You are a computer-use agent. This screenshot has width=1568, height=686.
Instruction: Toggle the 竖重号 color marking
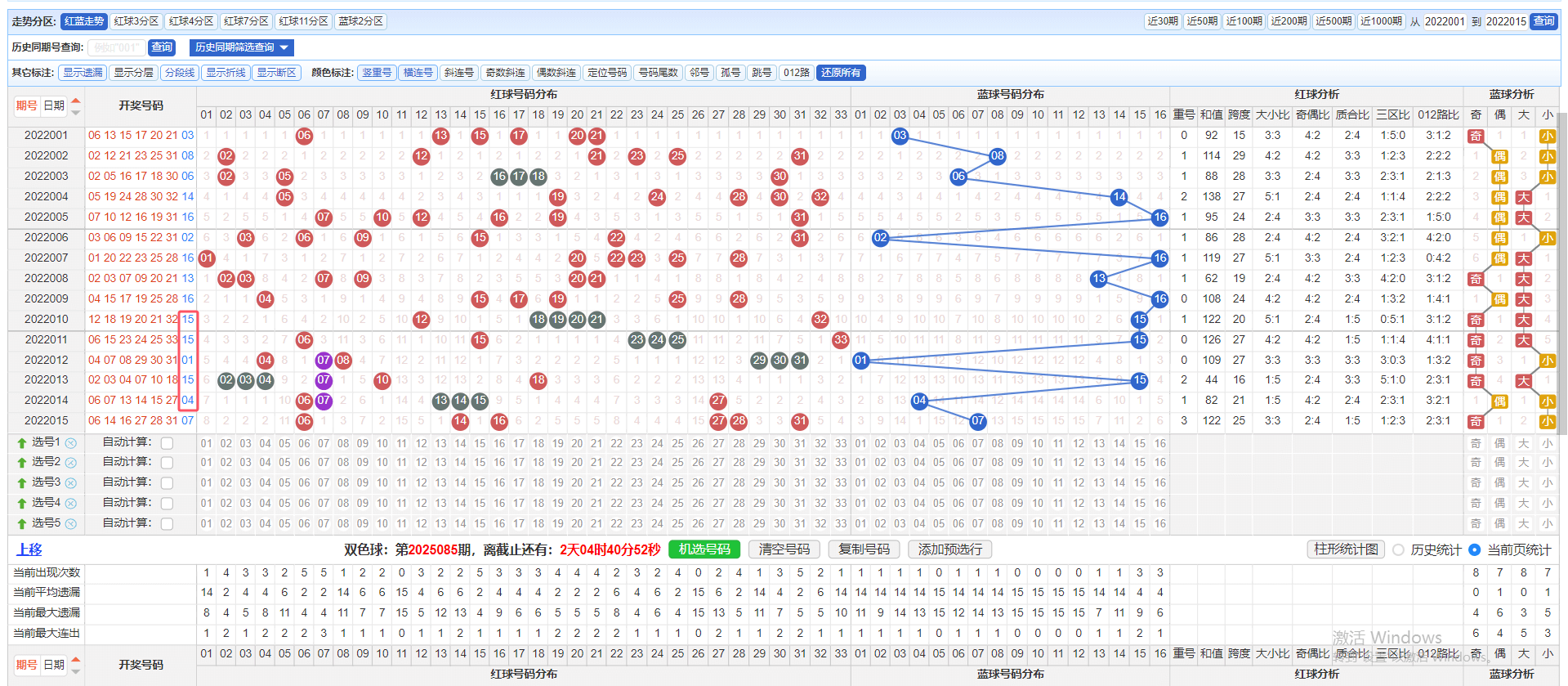pos(377,73)
